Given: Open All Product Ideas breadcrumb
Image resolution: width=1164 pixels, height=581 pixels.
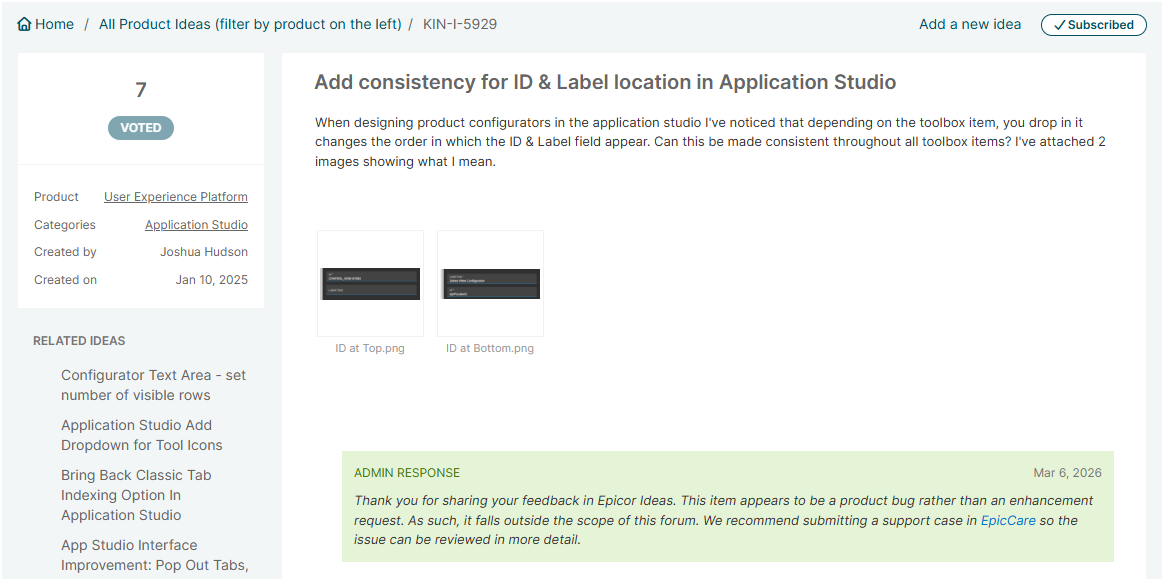Looking at the screenshot, I should 250,24.
